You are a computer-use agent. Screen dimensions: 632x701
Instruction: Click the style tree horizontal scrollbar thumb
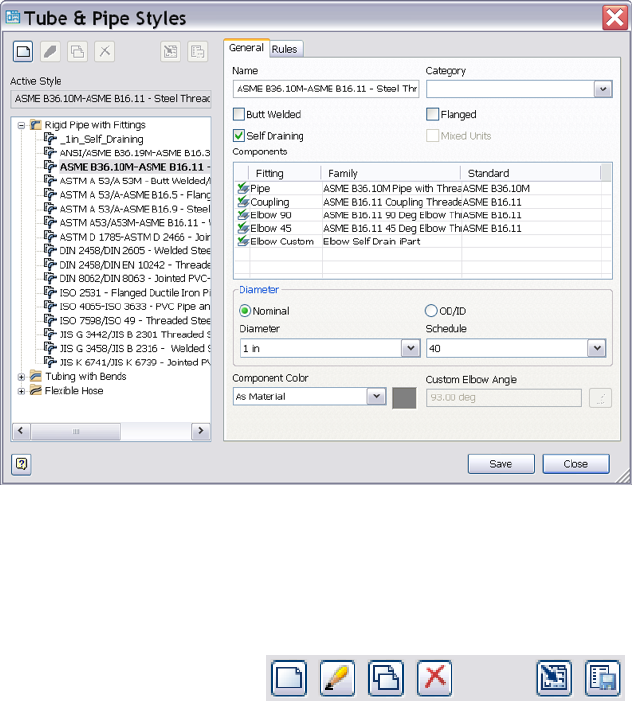point(76,431)
